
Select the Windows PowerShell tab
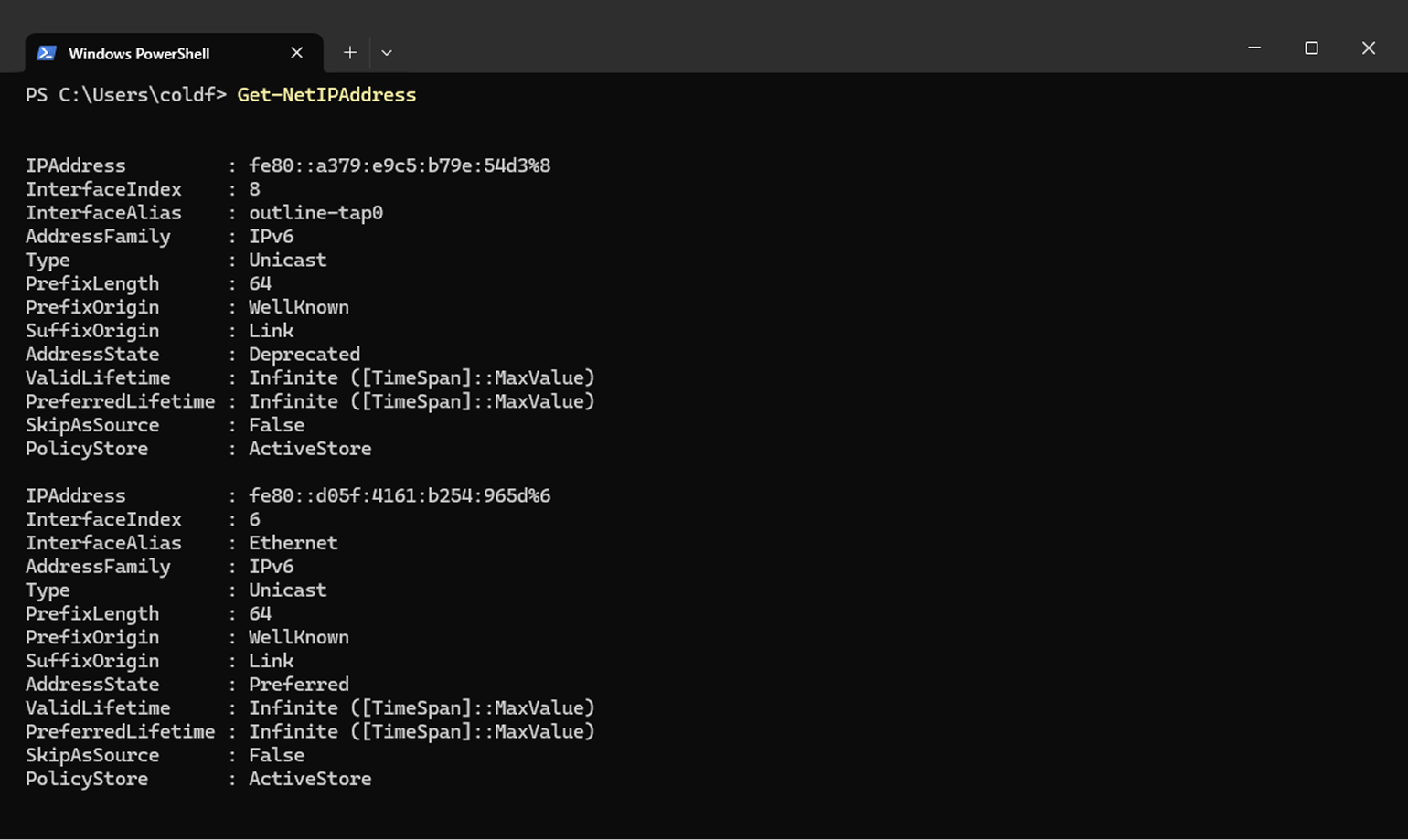click(x=174, y=53)
